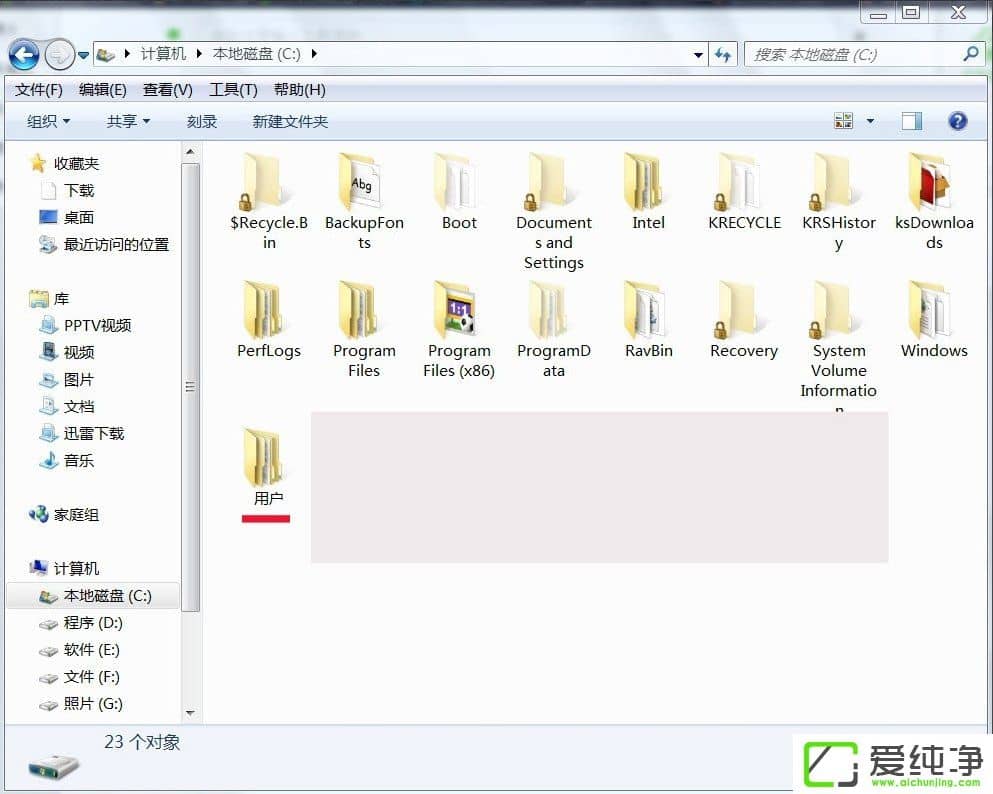Open the Windows folder
Screen dimensions: 993x794
coord(933,312)
